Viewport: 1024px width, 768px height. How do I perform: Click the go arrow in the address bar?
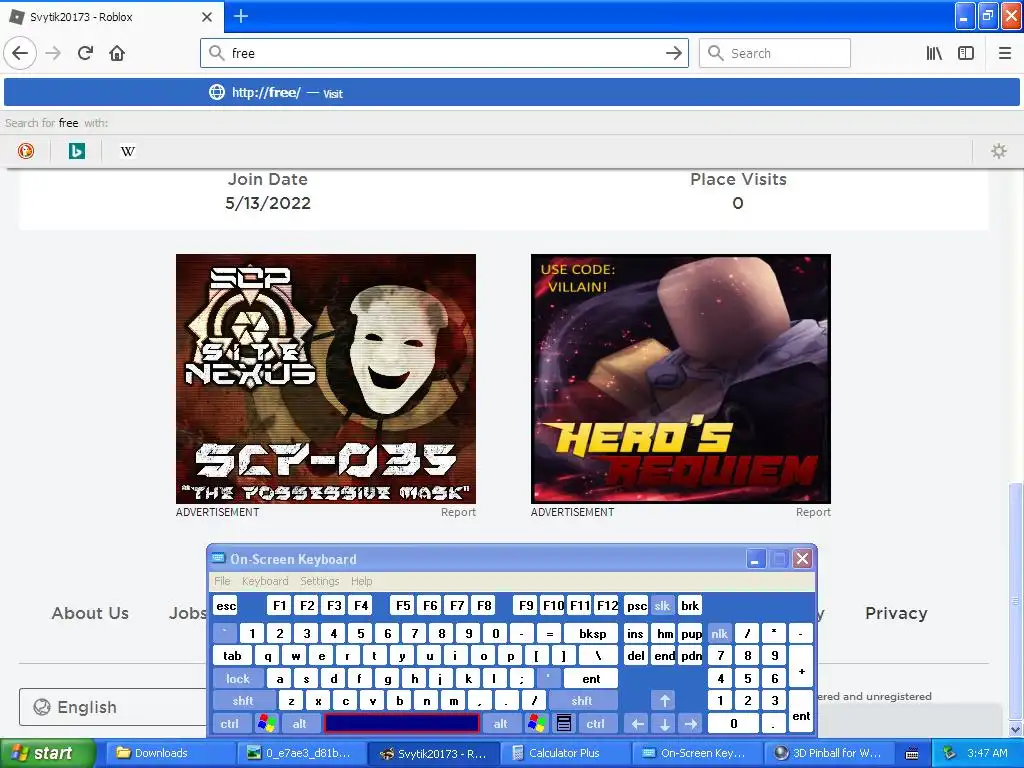673,53
